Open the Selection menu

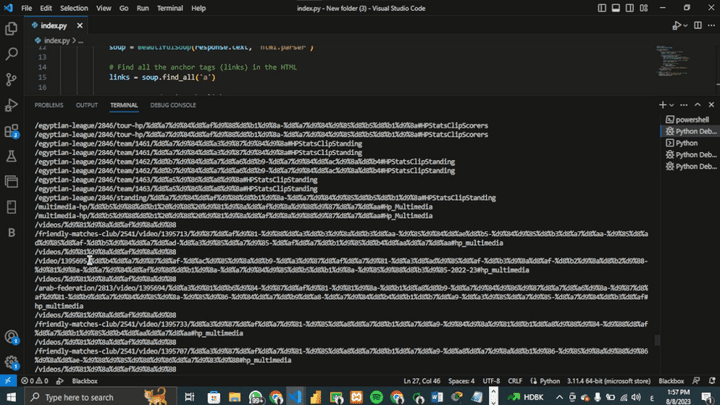tap(74, 8)
